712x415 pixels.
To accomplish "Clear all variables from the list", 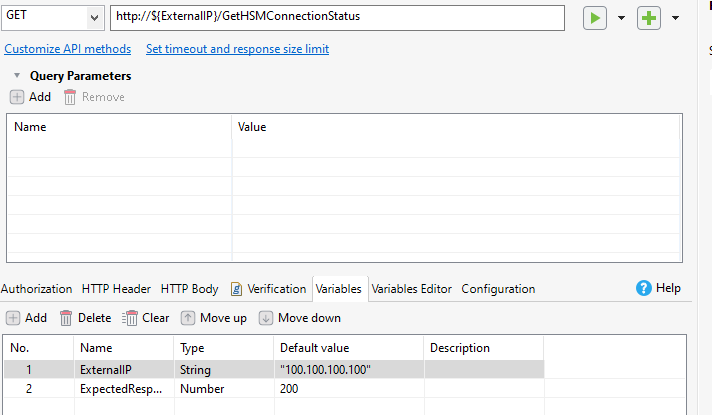I will [x=146, y=318].
